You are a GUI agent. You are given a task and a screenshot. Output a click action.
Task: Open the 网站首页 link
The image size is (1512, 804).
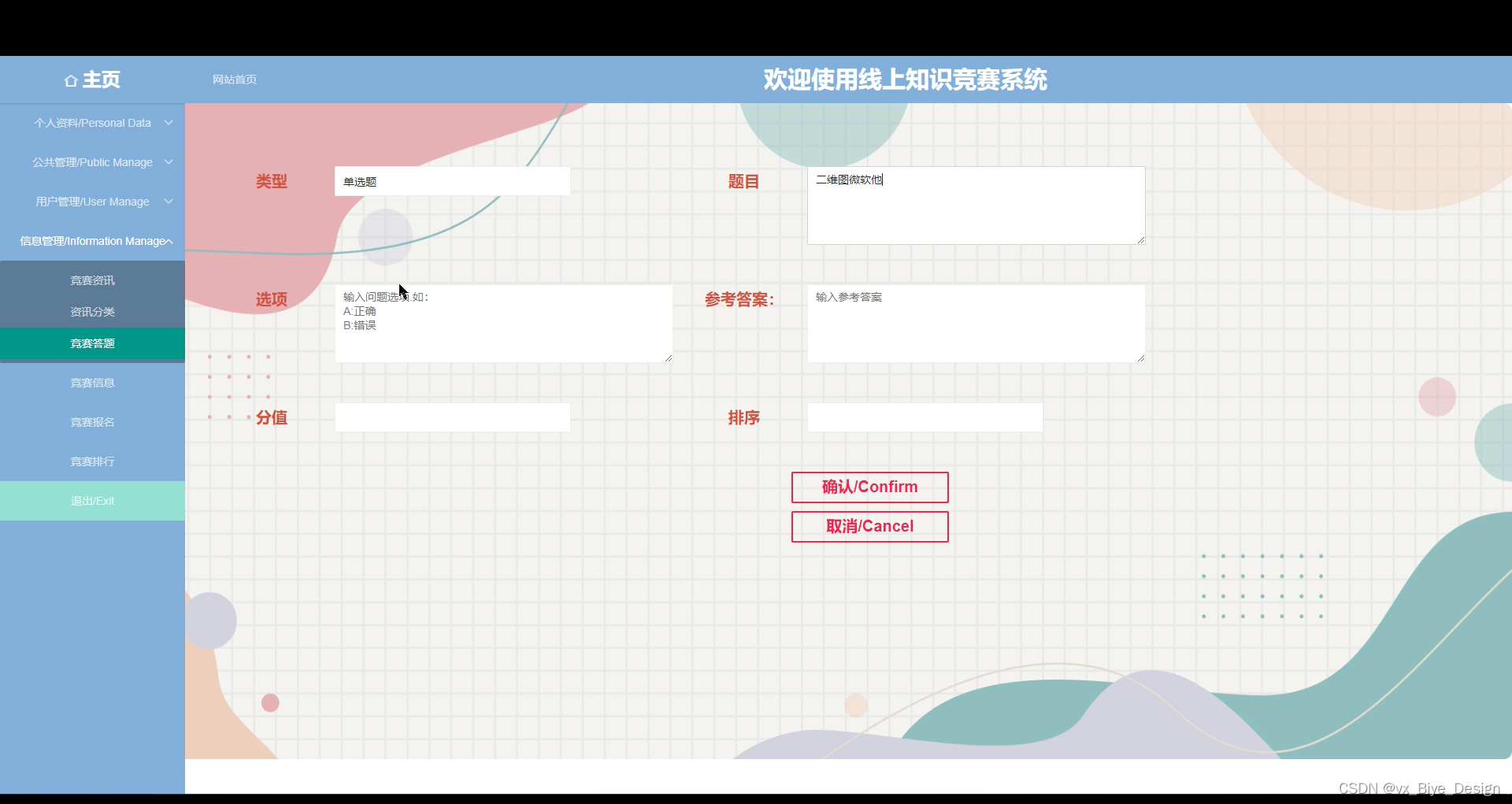point(235,80)
